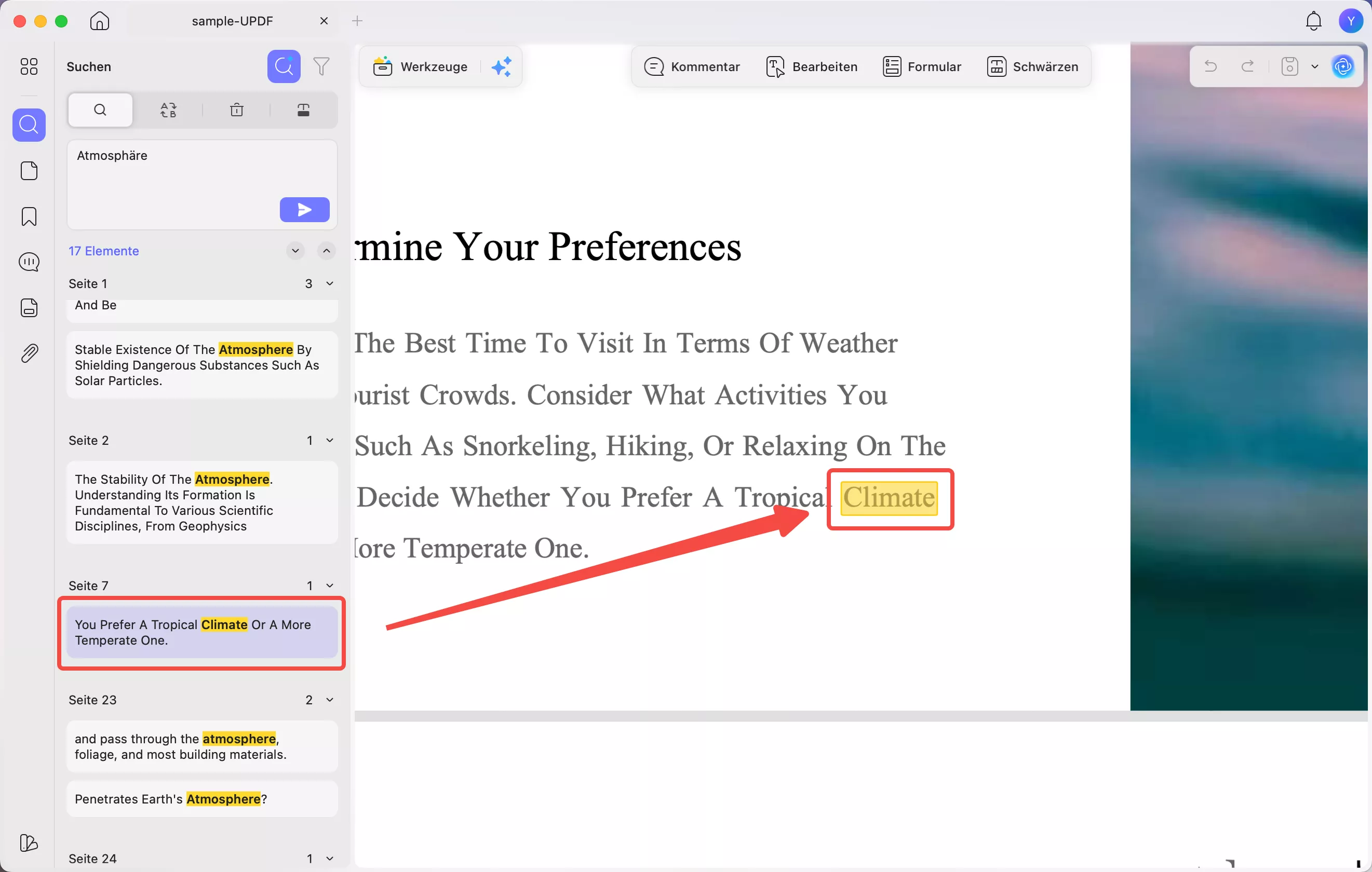
Task: Switch to the replace text search mode
Action: (x=168, y=110)
